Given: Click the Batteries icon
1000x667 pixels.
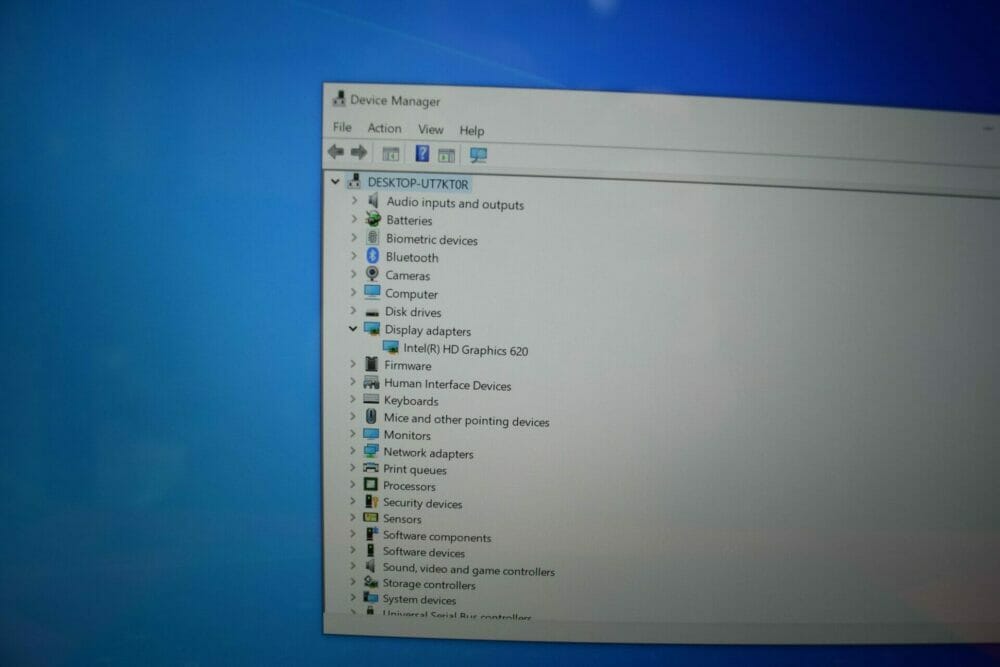Looking at the screenshot, I should (x=373, y=219).
